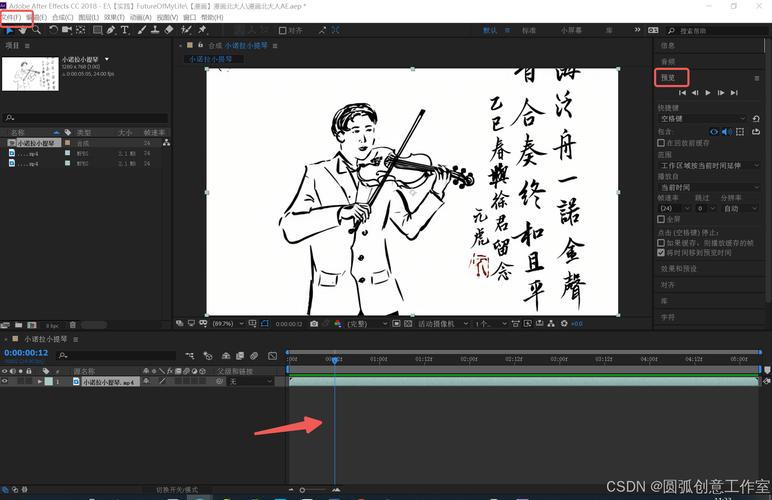
Task: Click the snapshot camera icon in viewer
Action: coord(314,324)
